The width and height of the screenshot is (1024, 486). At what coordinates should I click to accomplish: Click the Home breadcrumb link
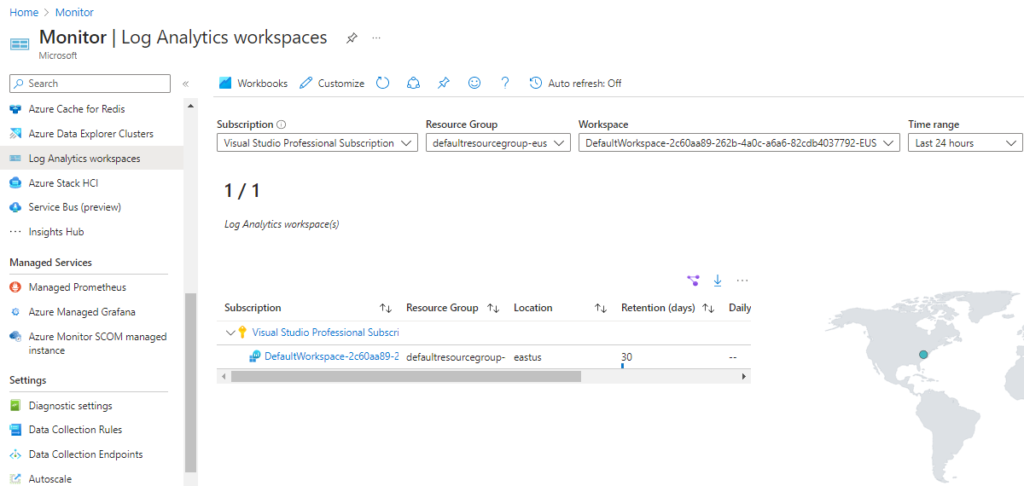[x=24, y=12]
